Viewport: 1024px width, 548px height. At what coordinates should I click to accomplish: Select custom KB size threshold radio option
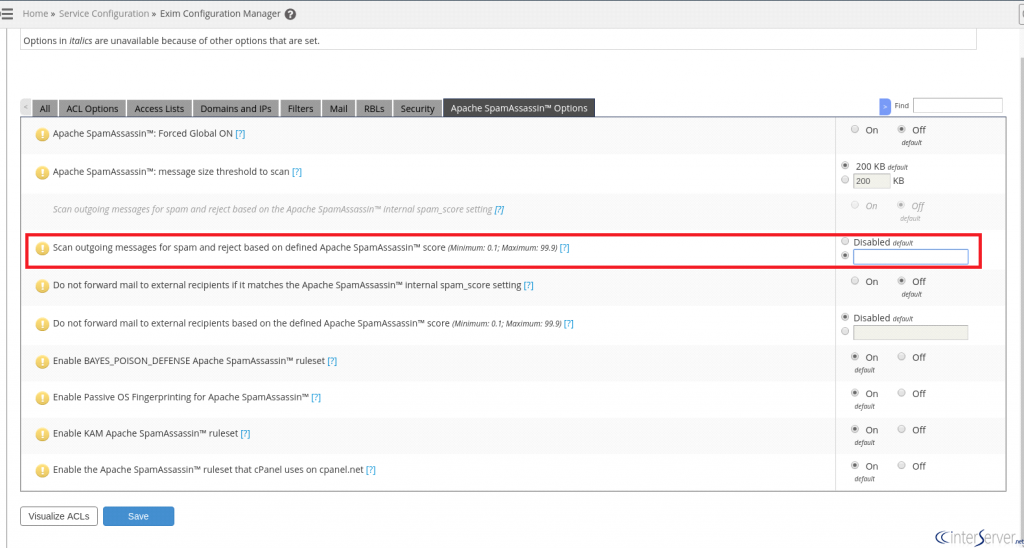pos(846,180)
